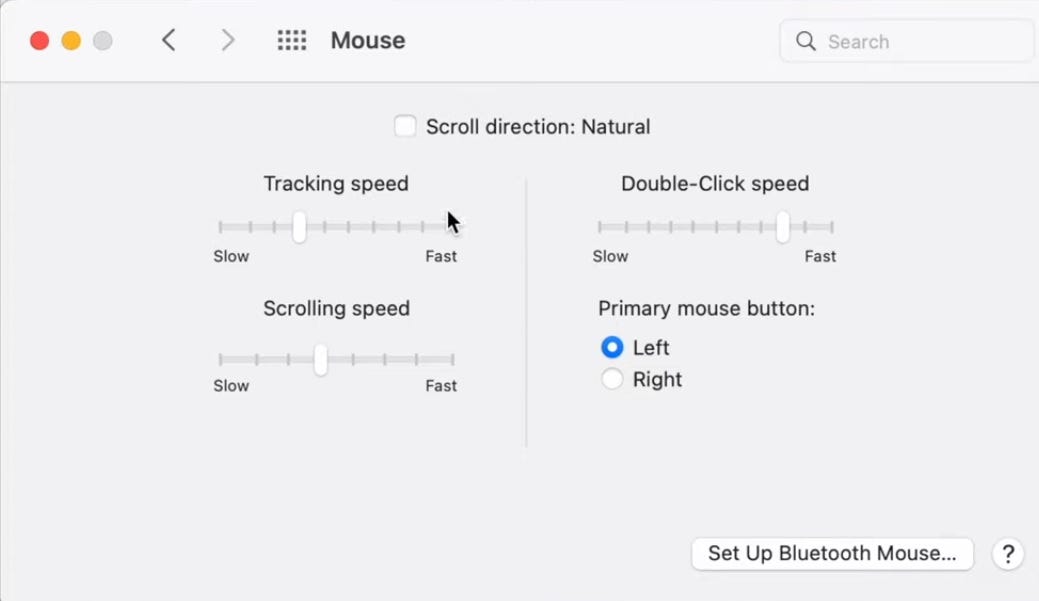Image resolution: width=1039 pixels, height=601 pixels.
Task: Select Right as primary mouse button
Action: (612, 379)
